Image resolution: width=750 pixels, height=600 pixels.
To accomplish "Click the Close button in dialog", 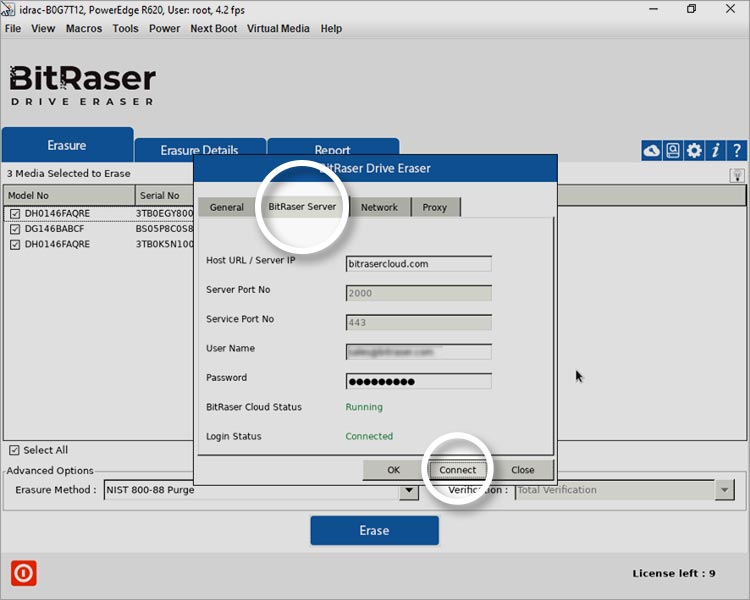I will point(522,470).
